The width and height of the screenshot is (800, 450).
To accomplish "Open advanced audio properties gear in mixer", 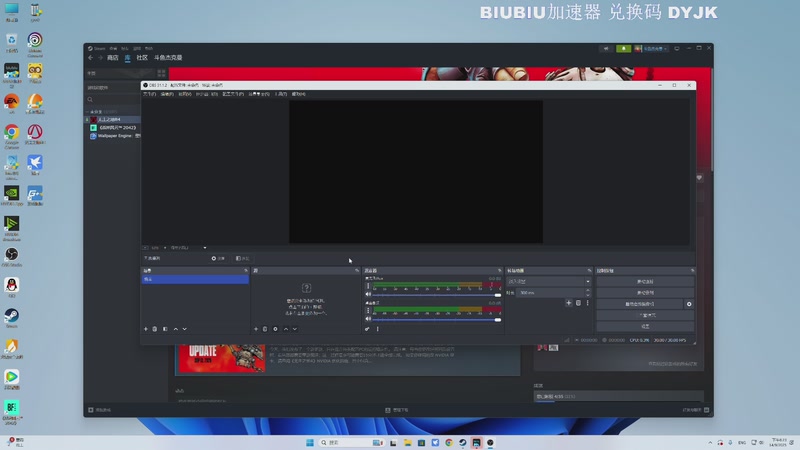I will (x=367, y=329).
